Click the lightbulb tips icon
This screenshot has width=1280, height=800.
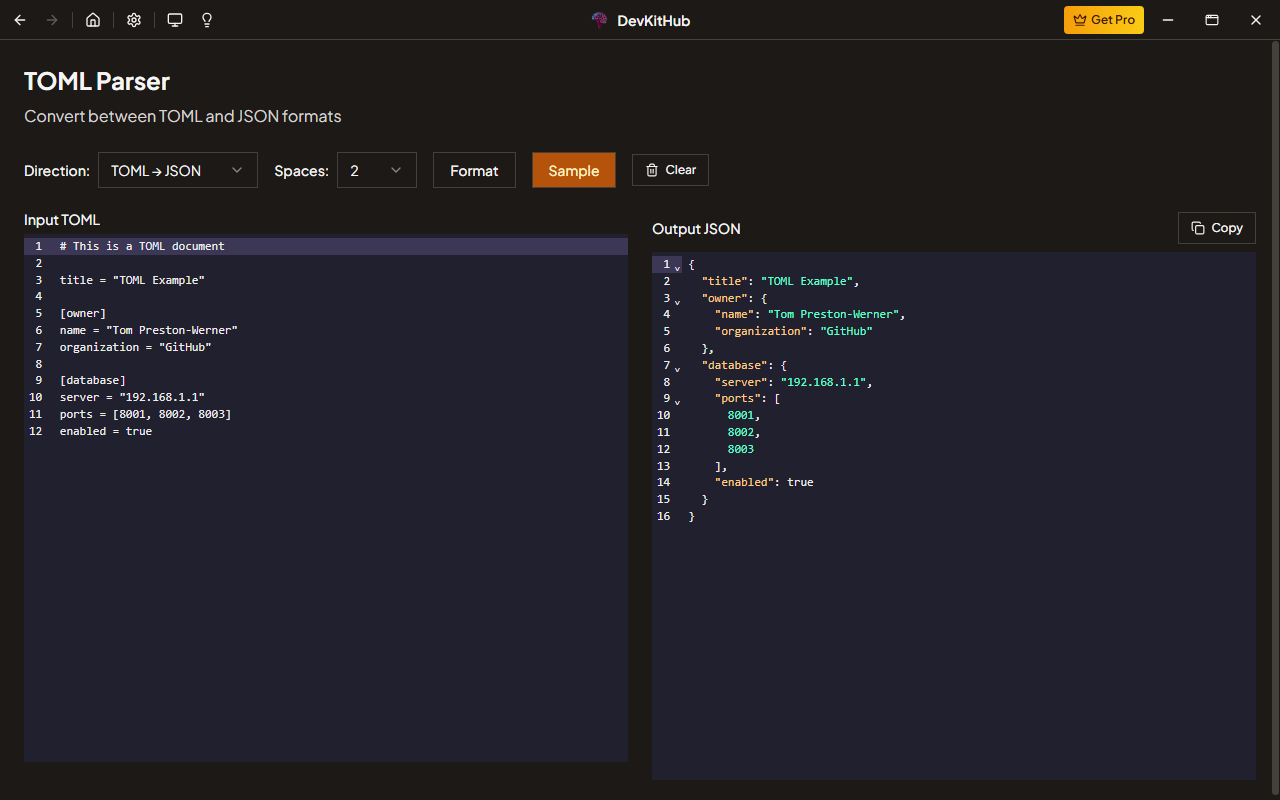(207, 20)
